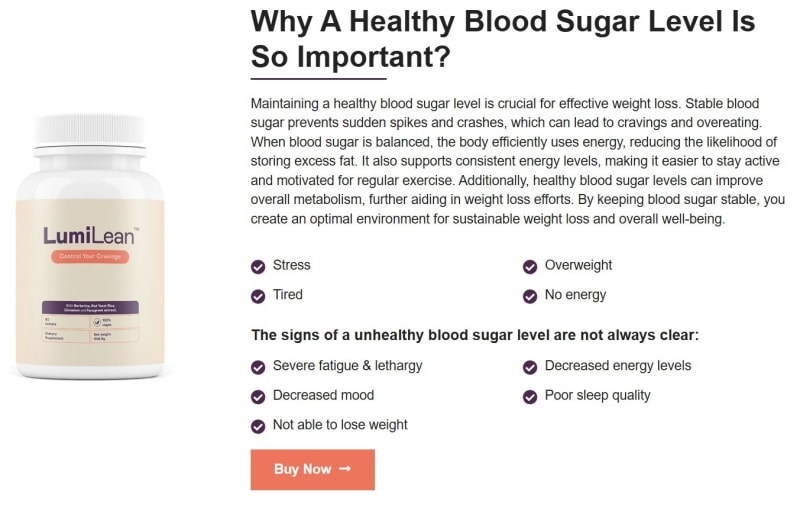
Task: Click the checkmark icon beside No energy
Action: click(x=530, y=296)
